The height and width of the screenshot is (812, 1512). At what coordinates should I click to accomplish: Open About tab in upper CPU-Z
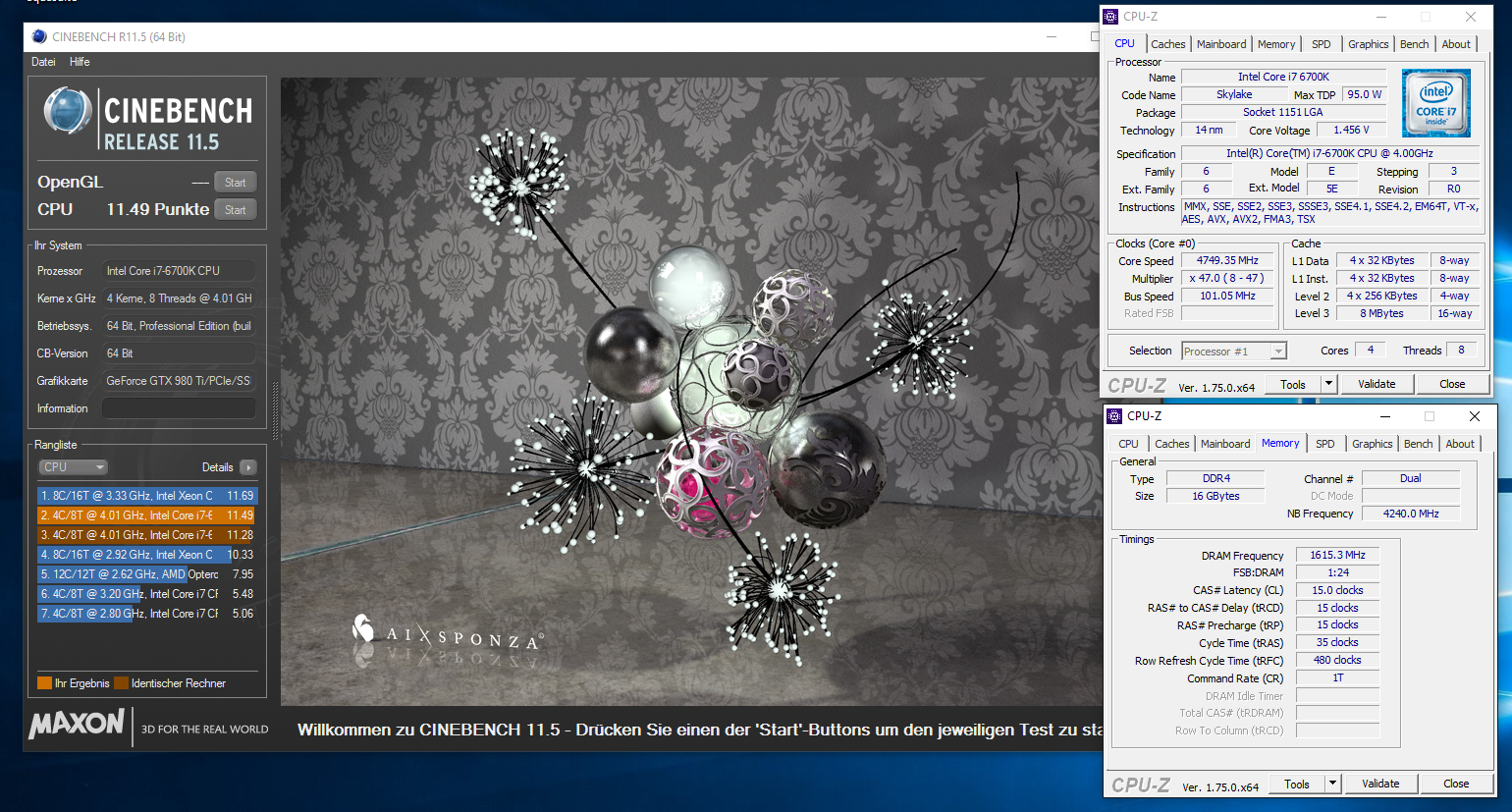tap(1456, 44)
